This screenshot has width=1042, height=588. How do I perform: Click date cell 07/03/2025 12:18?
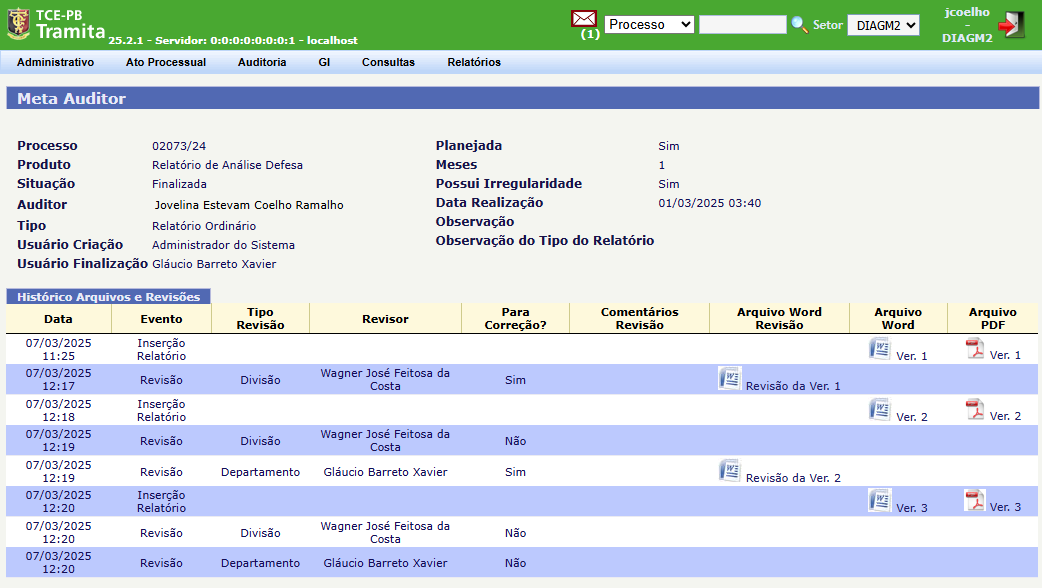click(x=58, y=411)
